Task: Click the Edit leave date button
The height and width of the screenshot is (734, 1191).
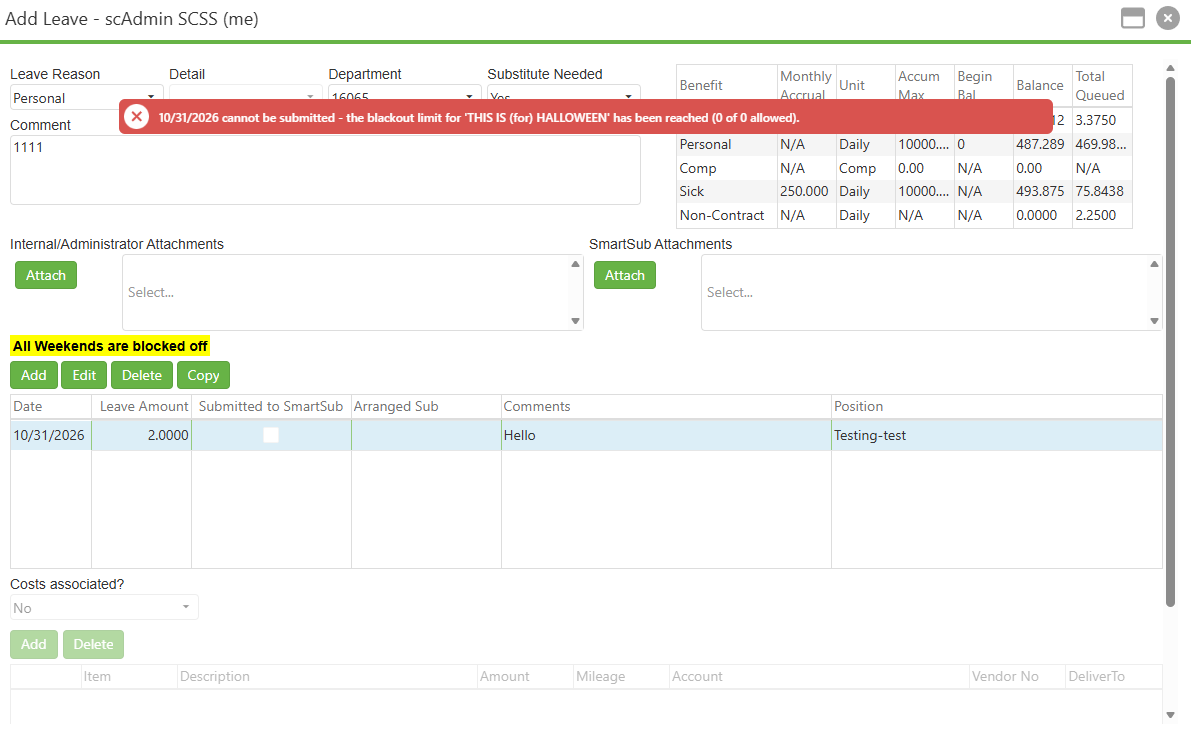Action: [84, 375]
